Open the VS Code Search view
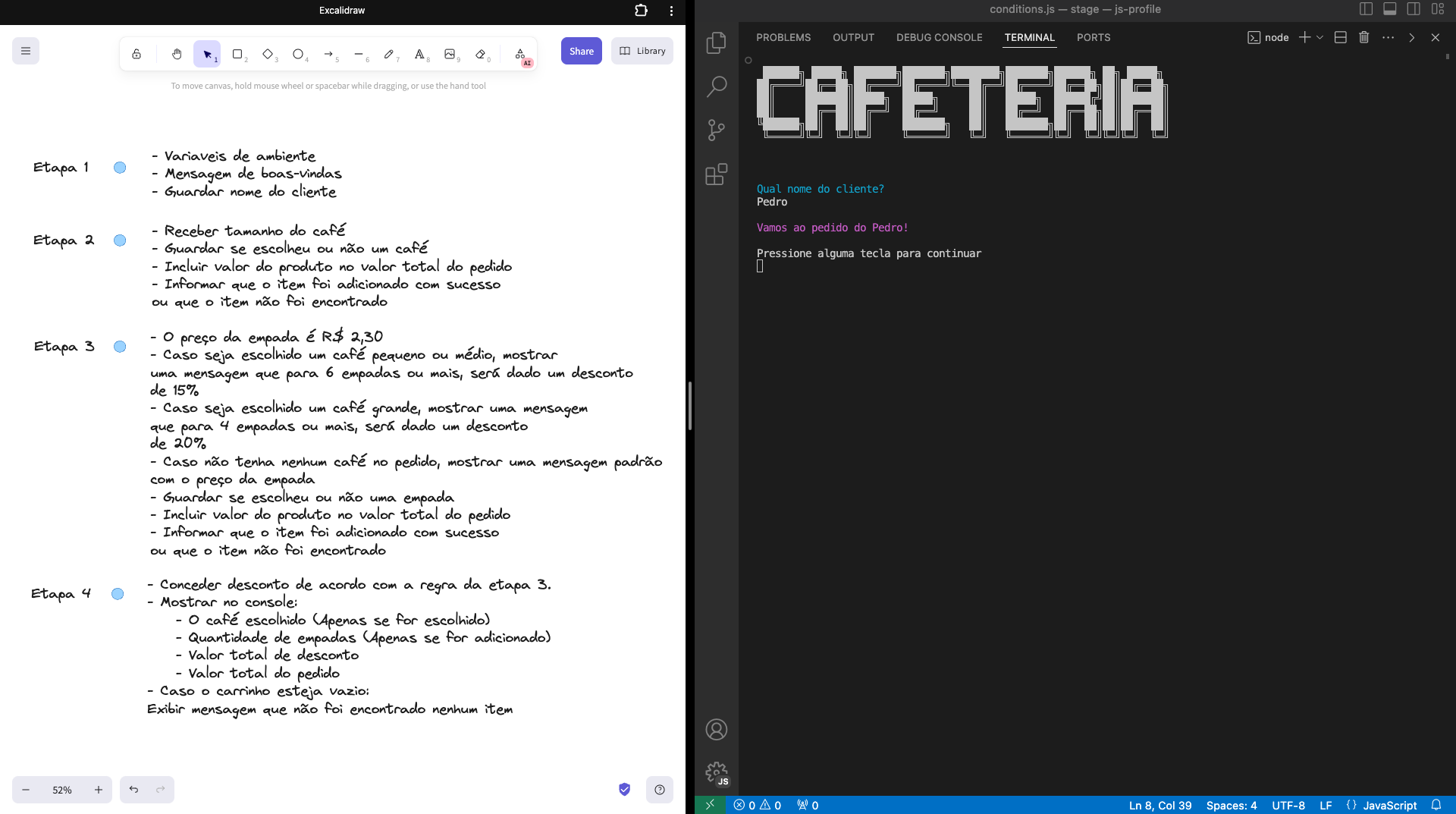Screen dimensions: 1456x814 717,86
